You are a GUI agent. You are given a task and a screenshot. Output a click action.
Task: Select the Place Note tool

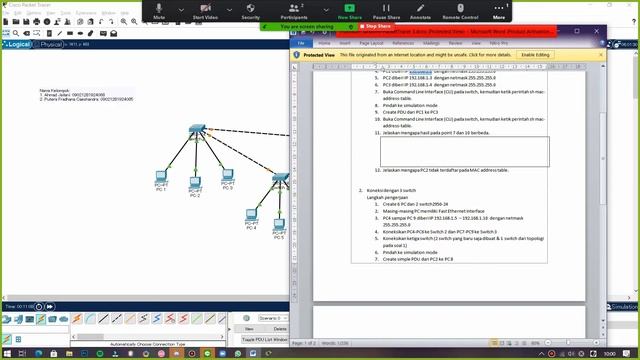pos(49,33)
